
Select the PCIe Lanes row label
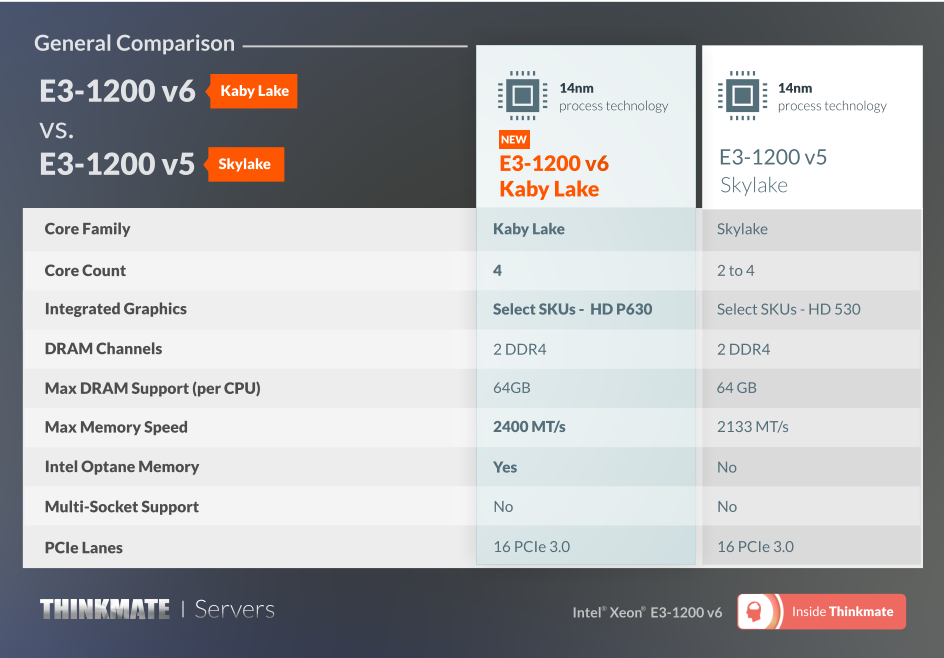pyautogui.click(x=84, y=548)
